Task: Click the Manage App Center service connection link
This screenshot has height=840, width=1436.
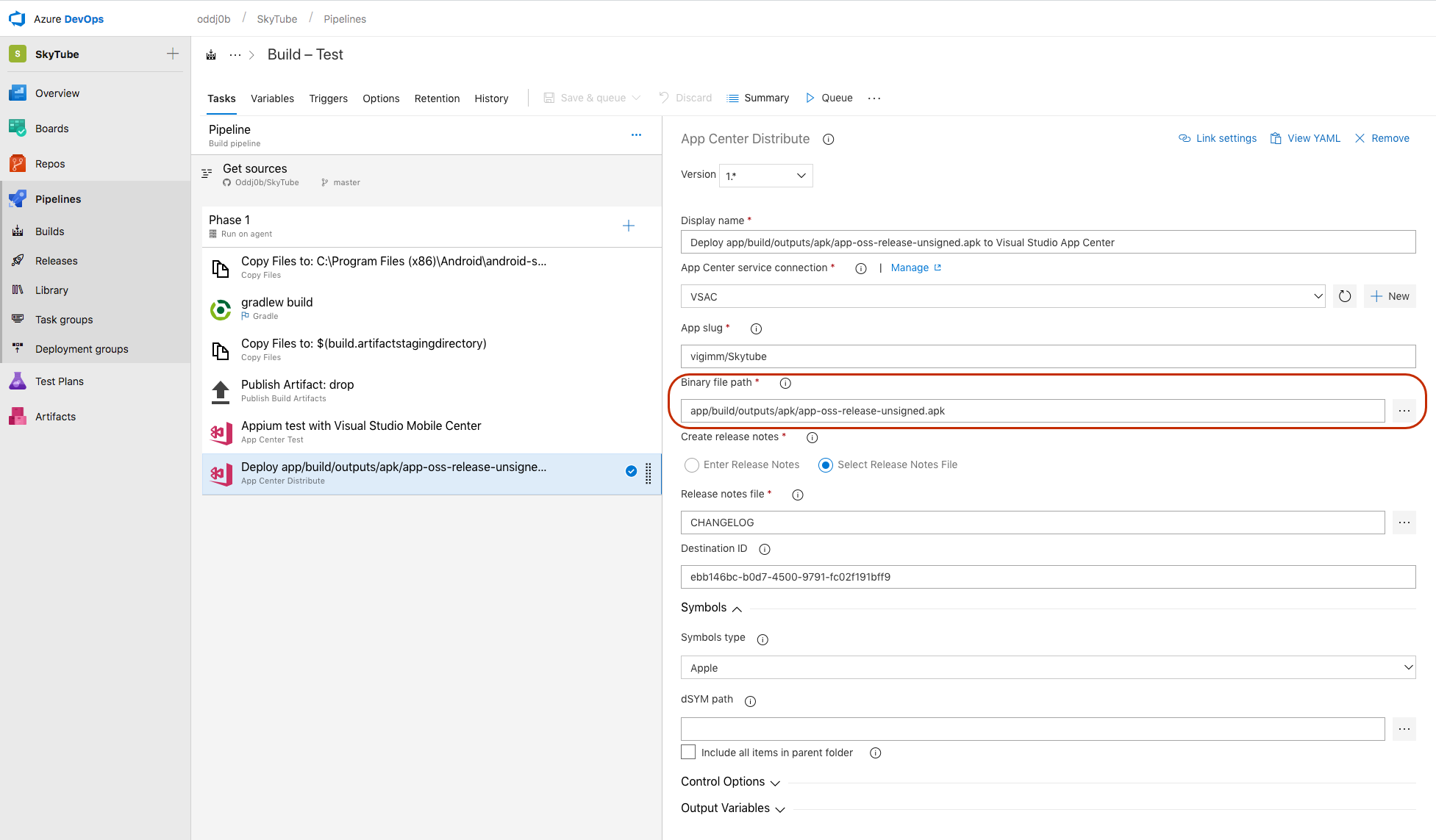Action: click(909, 268)
